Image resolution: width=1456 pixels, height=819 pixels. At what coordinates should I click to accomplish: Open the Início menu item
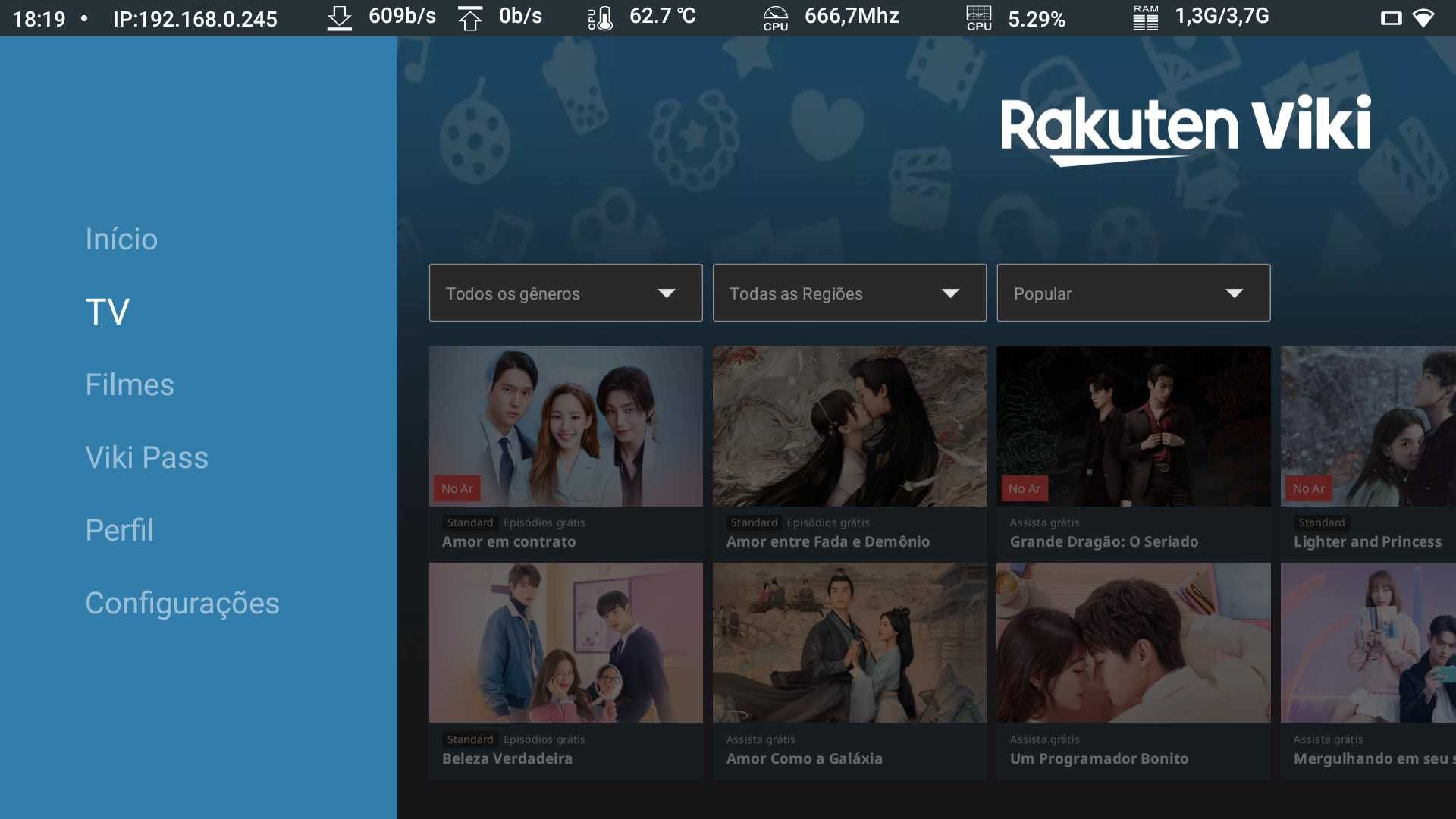point(121,239)
